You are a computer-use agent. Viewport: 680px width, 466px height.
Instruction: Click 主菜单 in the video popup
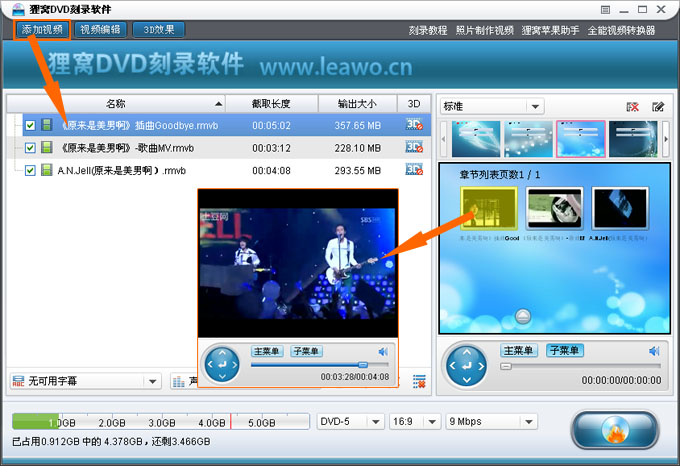pyautogui.click(x=266, y=351)
